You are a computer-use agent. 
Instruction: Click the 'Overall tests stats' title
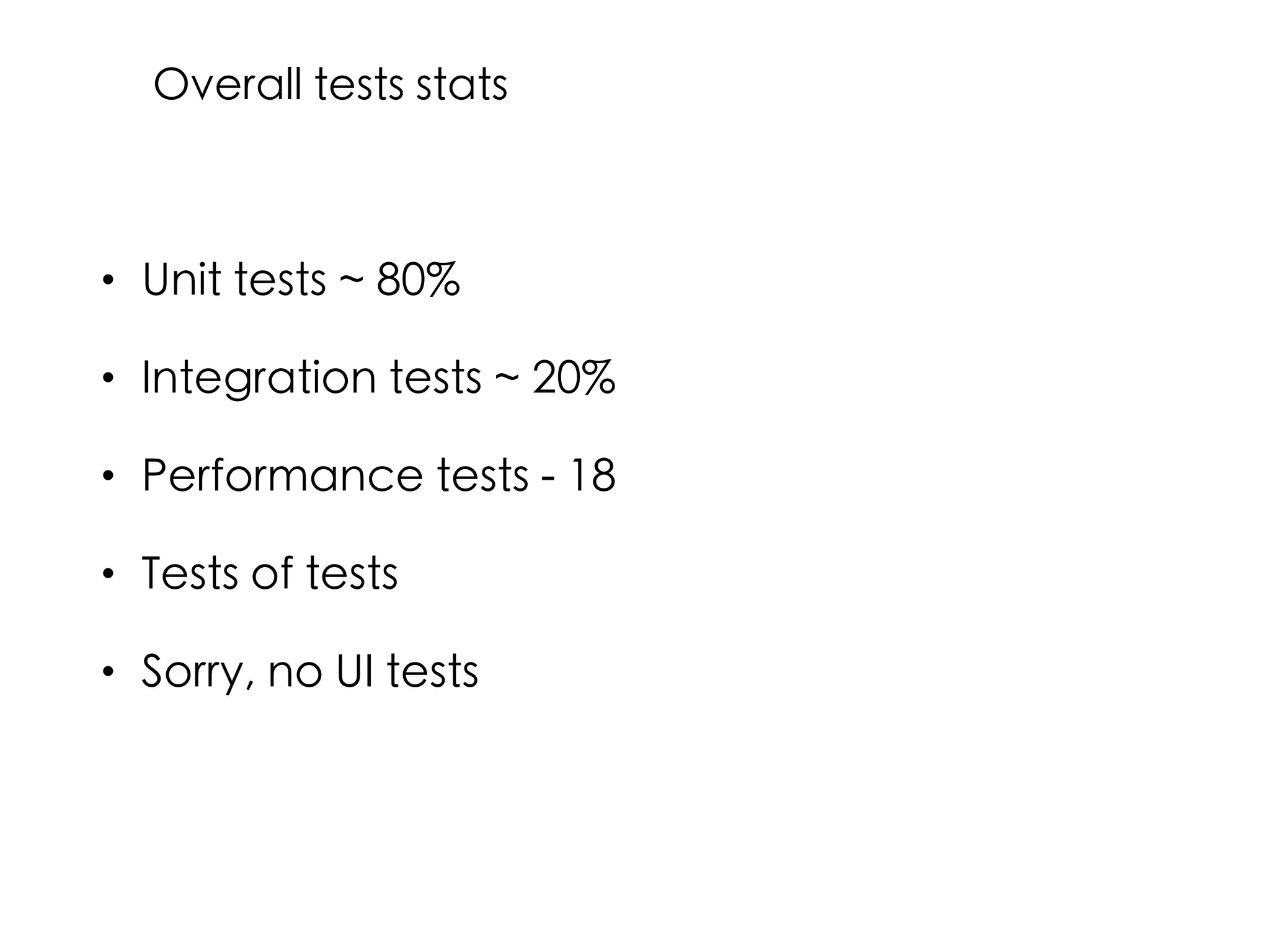coord(331,84)
